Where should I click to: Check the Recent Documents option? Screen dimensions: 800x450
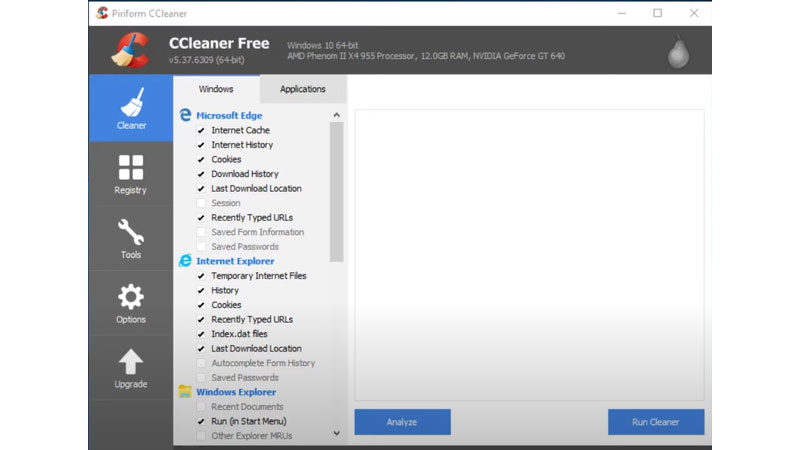click(201, 407)
